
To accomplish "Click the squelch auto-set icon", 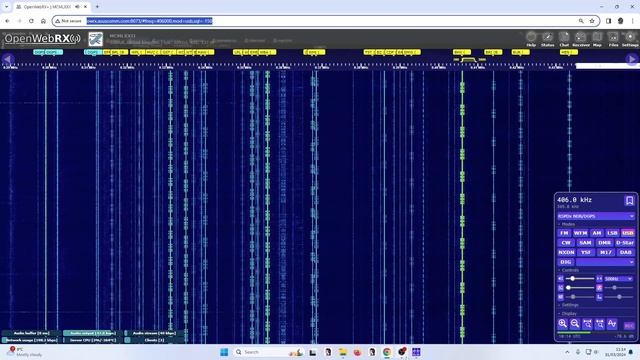I will 560,288.
